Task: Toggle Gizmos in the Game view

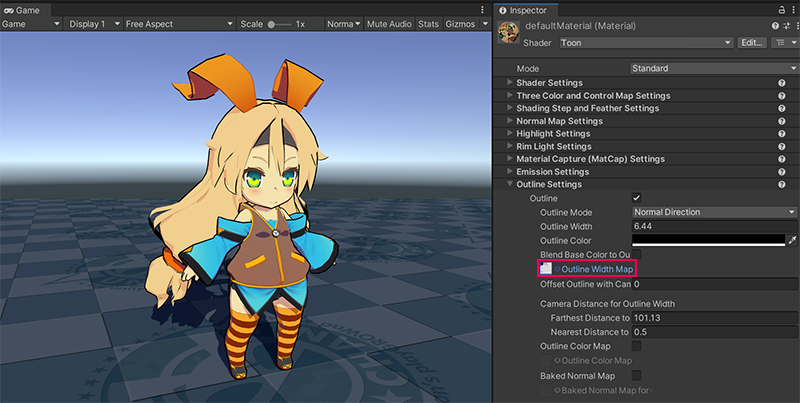Action: (x=460, y=24)
